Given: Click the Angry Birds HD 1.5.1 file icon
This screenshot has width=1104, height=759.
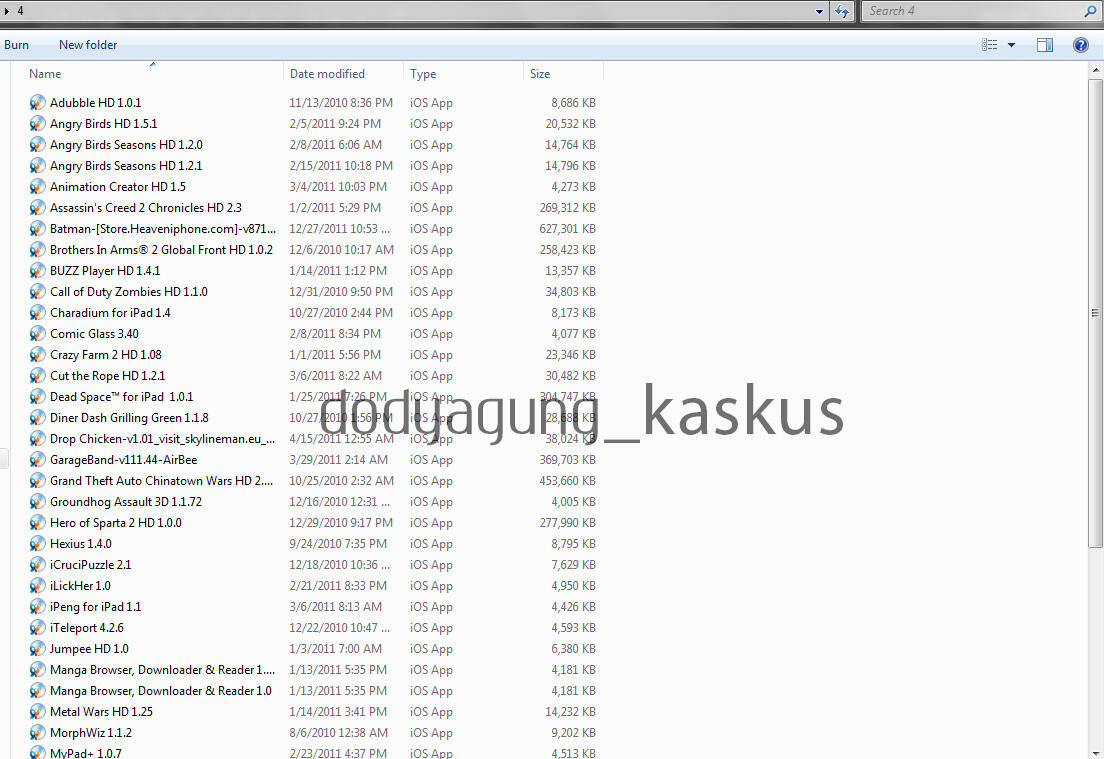Looking at the screenshot, I should pyautogui.click(x=37, y=124).
